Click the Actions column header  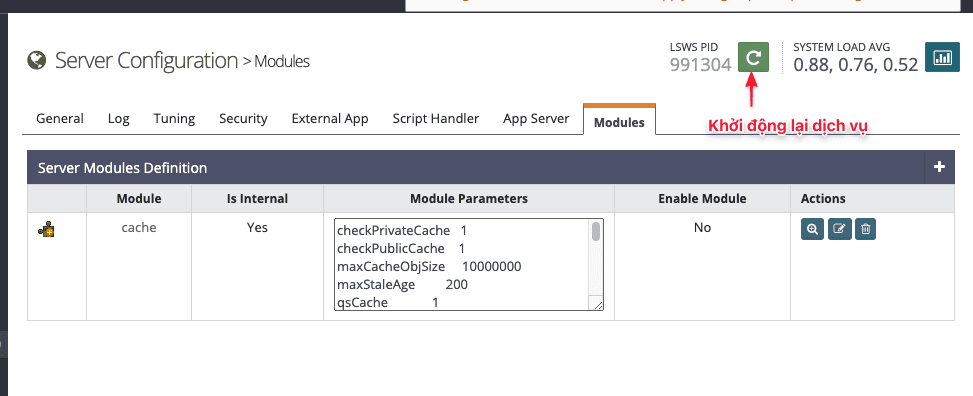point(823,199)
